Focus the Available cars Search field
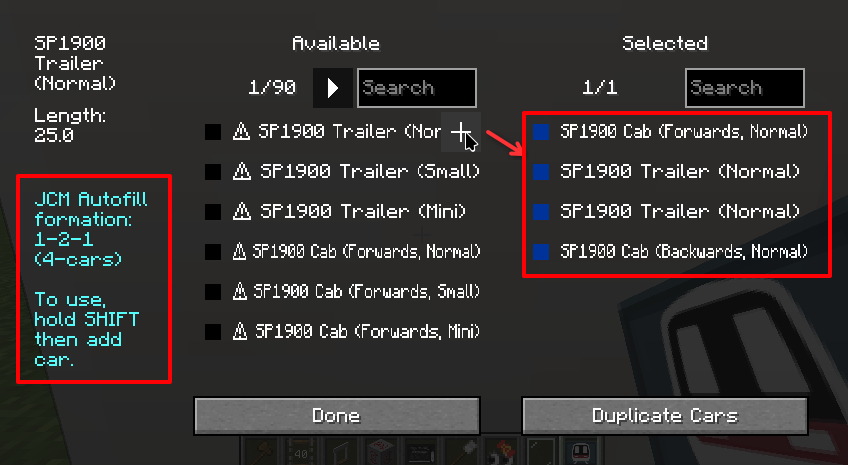 pos(417,88)
